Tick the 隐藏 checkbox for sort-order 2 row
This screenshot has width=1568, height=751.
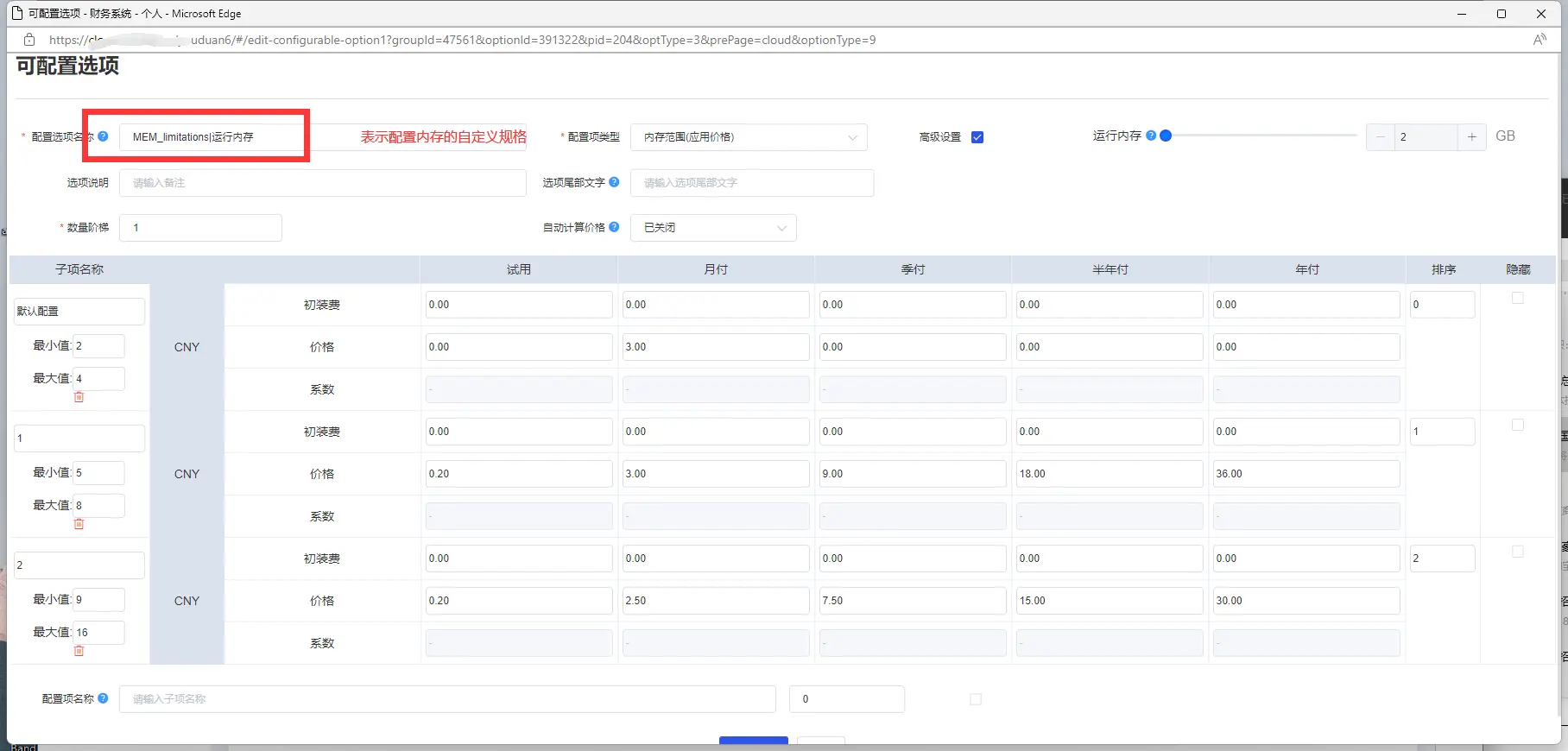point(1517,552)
